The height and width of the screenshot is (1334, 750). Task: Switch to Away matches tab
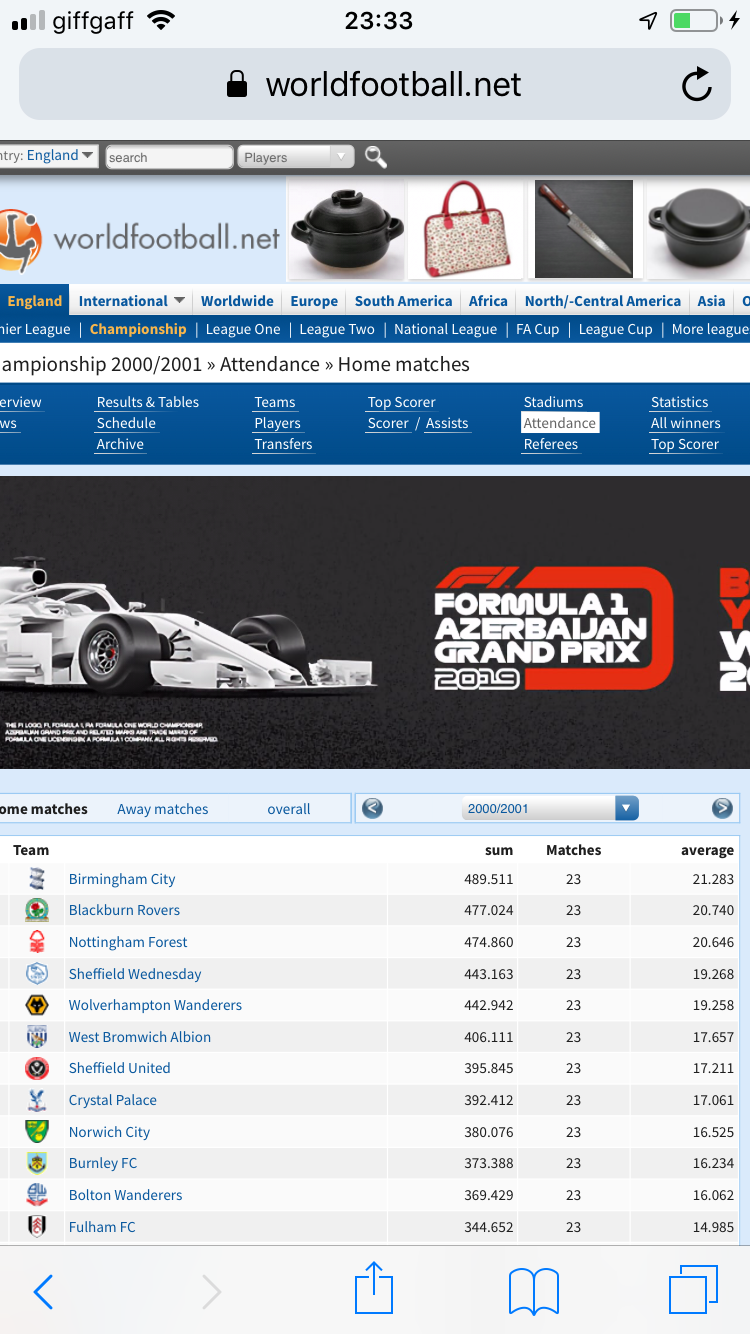click(163, 809)
